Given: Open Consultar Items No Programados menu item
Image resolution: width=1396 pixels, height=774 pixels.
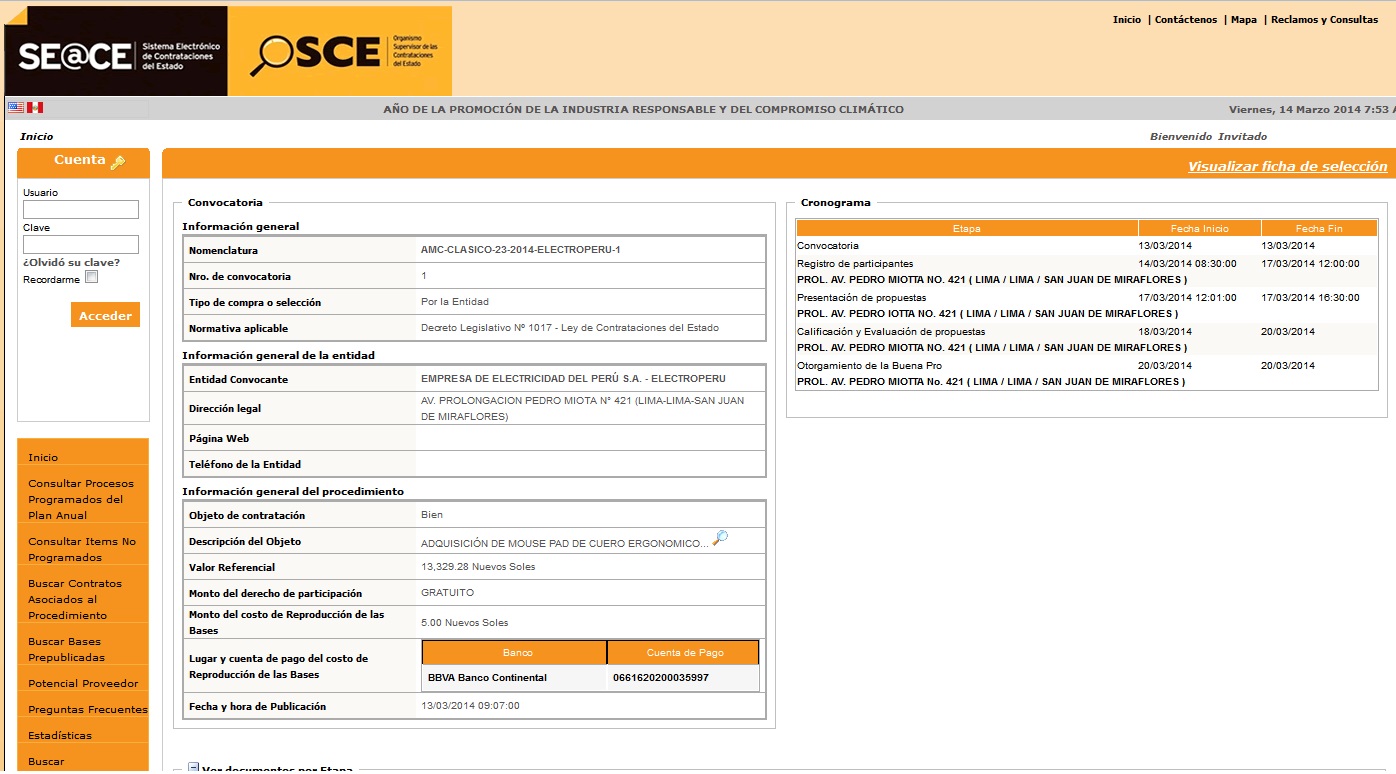Looking at the screenshot, I should 83,549.
